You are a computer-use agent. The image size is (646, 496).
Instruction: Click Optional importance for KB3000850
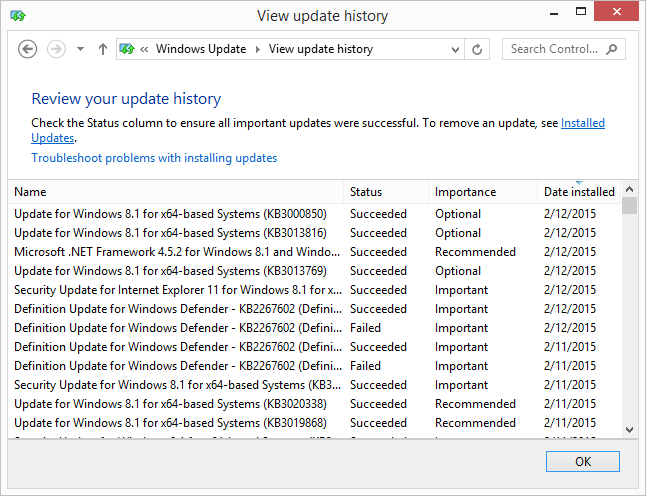(458, 214)
